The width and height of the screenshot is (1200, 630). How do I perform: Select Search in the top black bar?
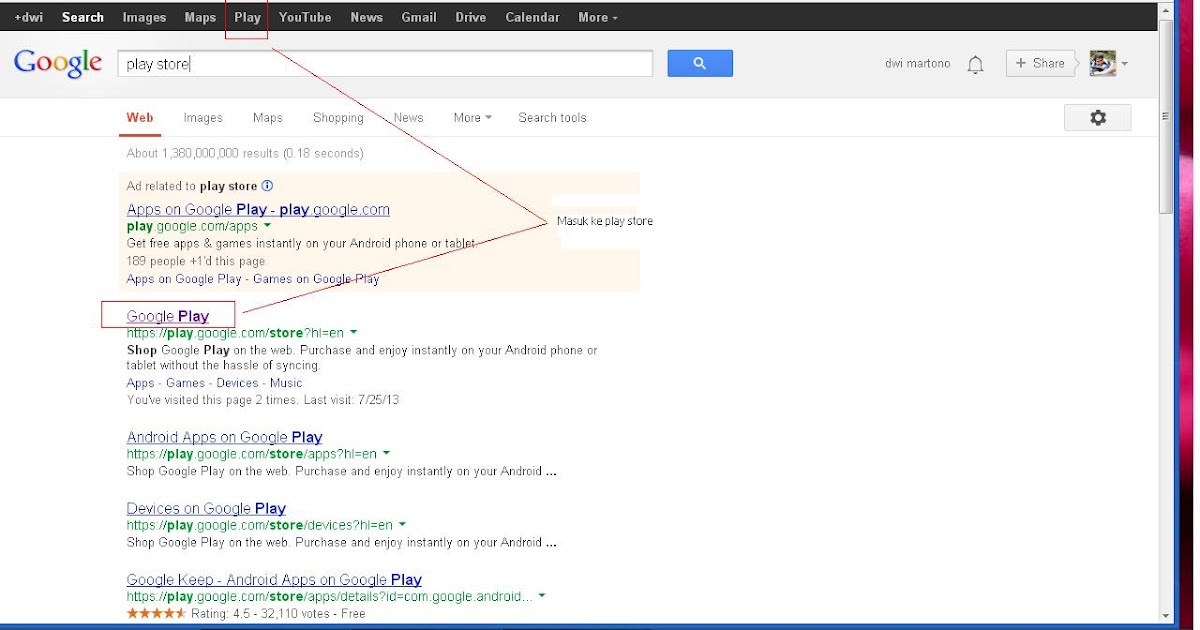(x=83, y=17)
